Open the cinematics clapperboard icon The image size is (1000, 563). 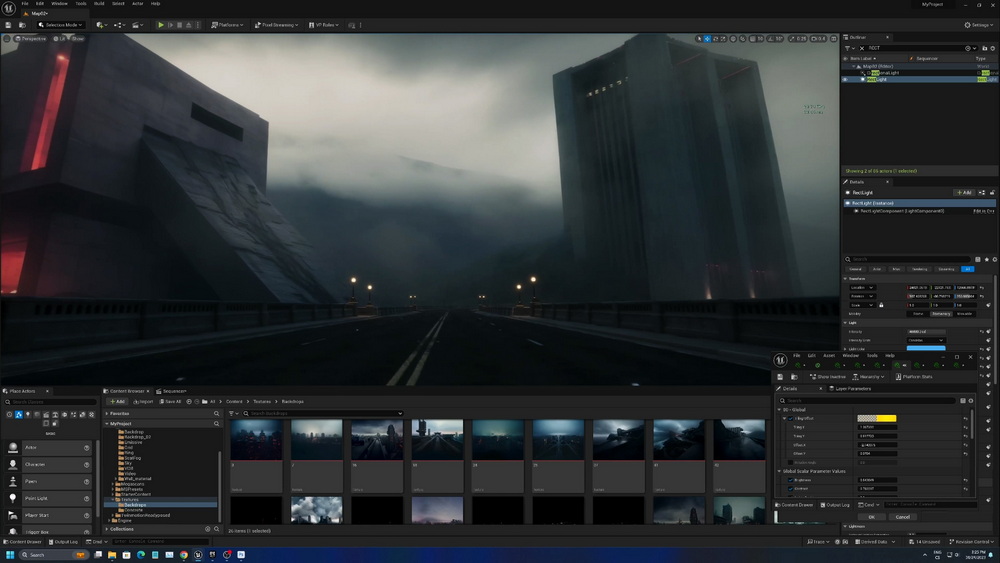coord(137,25)
